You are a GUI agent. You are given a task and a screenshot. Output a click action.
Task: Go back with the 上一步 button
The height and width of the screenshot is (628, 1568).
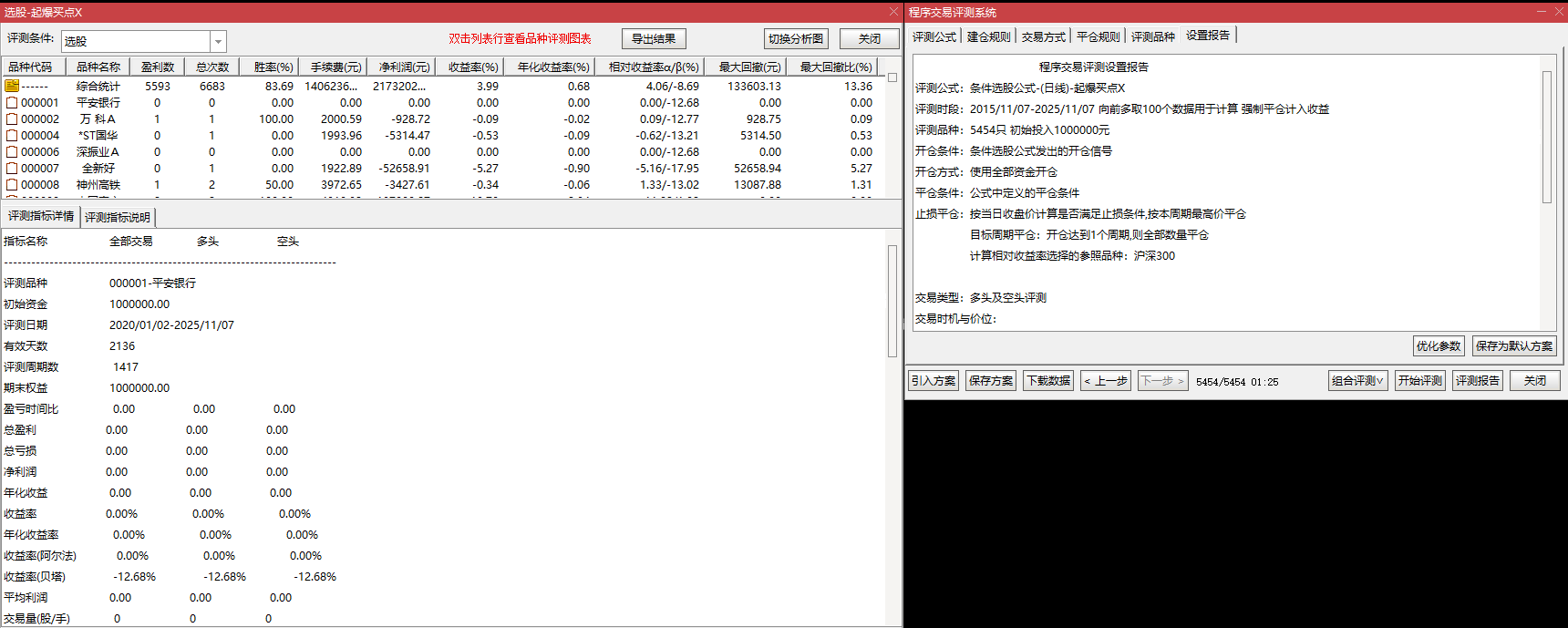pos(1106,381)
